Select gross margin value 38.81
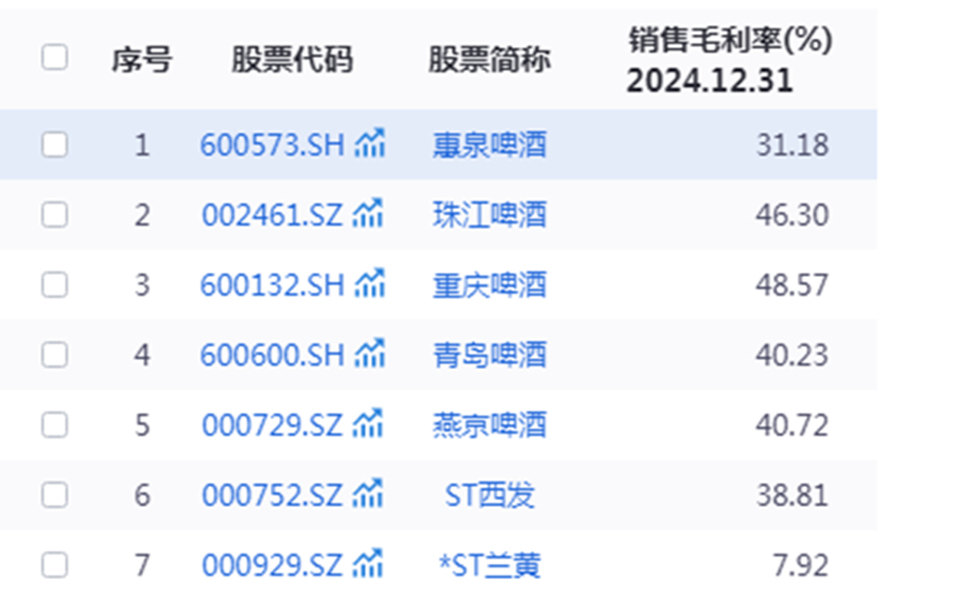969x613 pixels. point(792,495)
